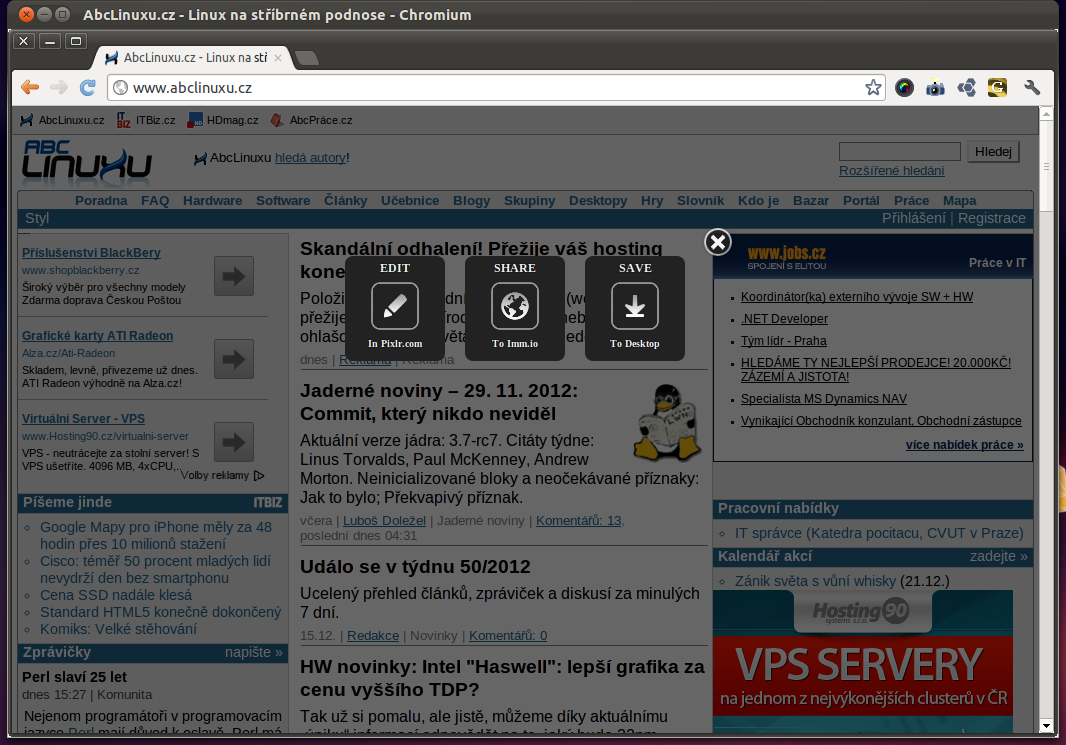1066x745 pixels.
Task: Open the Cena SSD nadále klesá link
Action: pos(116,595)
